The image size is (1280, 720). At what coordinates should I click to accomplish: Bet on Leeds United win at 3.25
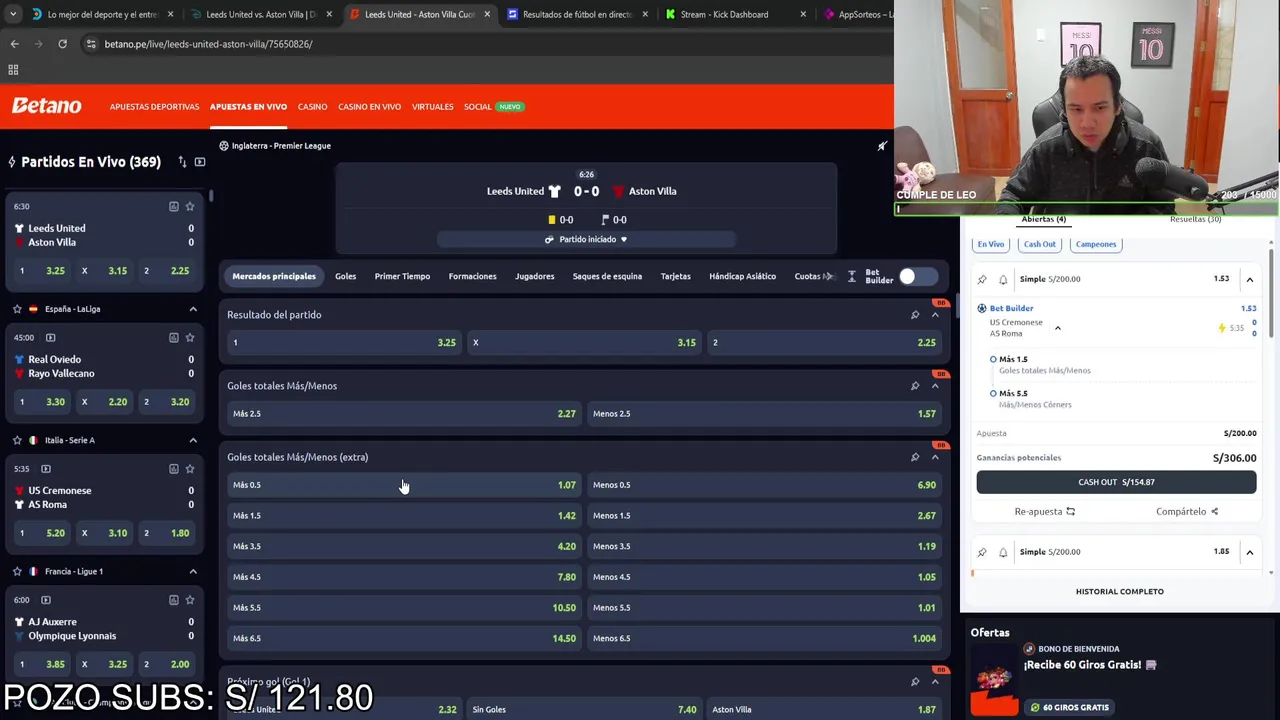click(x=343, y=343)
